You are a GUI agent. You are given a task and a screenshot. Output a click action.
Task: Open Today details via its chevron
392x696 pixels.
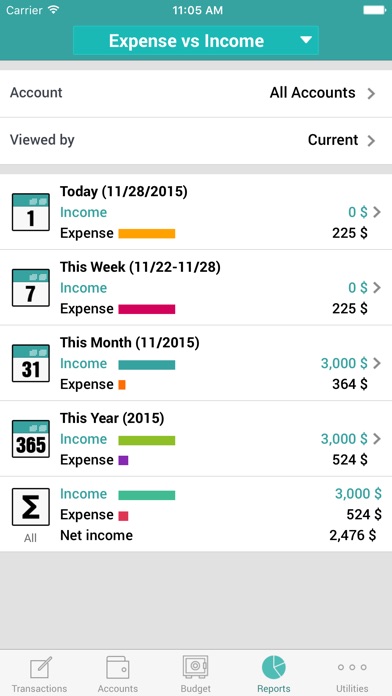(x=377, y=212)
